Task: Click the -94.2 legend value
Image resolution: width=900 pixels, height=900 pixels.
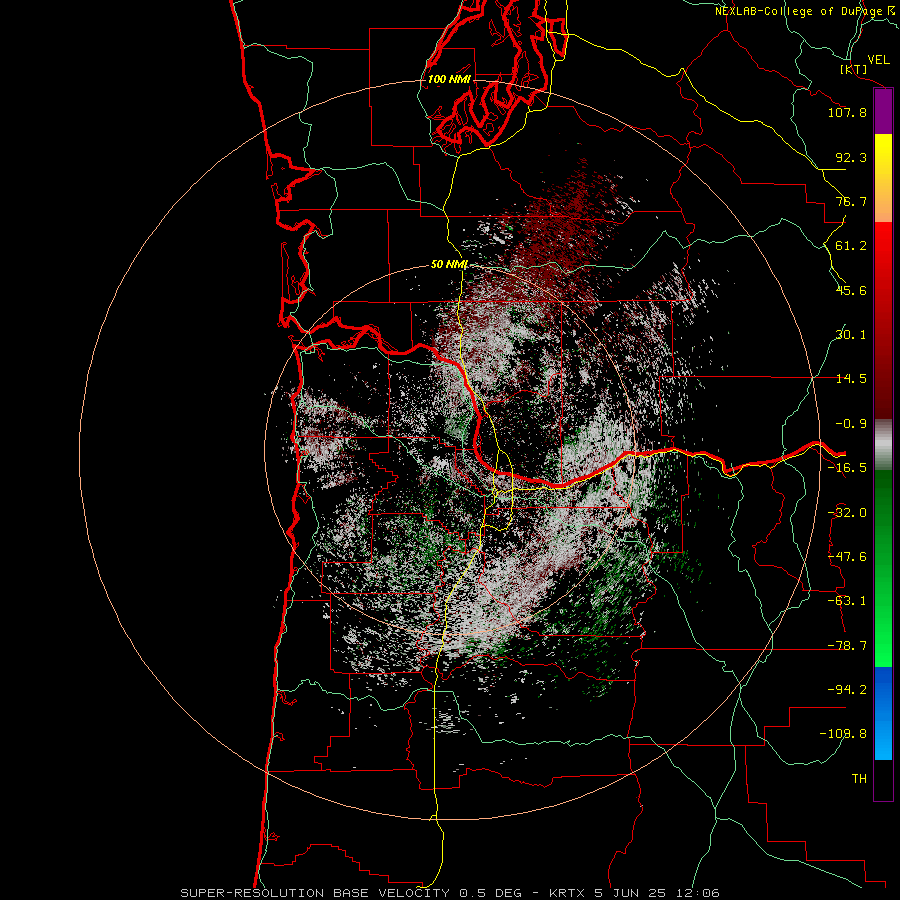Action: click(x=847, y=690)
